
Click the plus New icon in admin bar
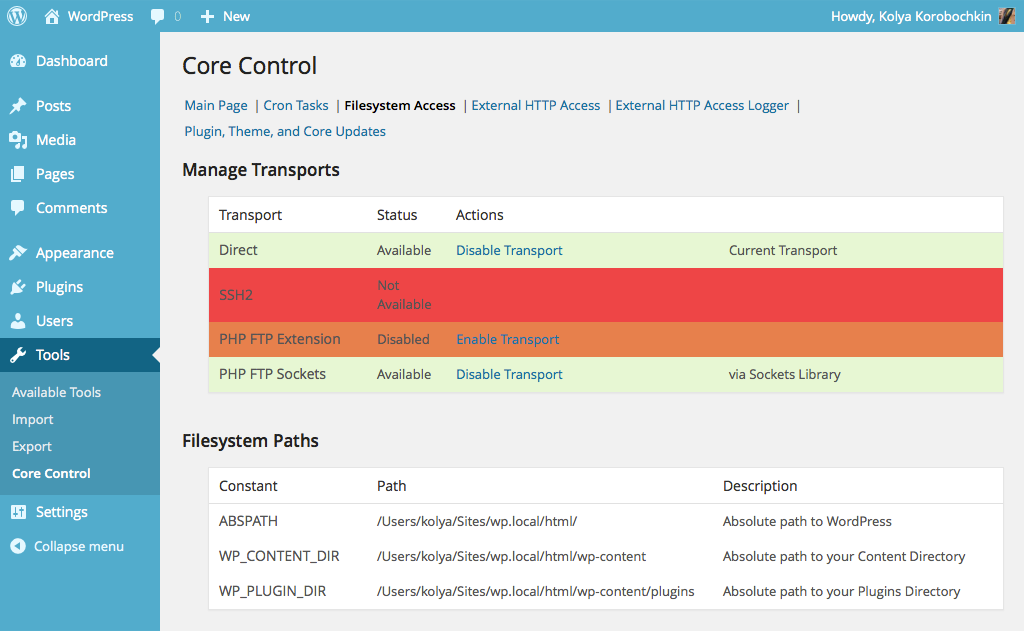click(x=207, y=17)
